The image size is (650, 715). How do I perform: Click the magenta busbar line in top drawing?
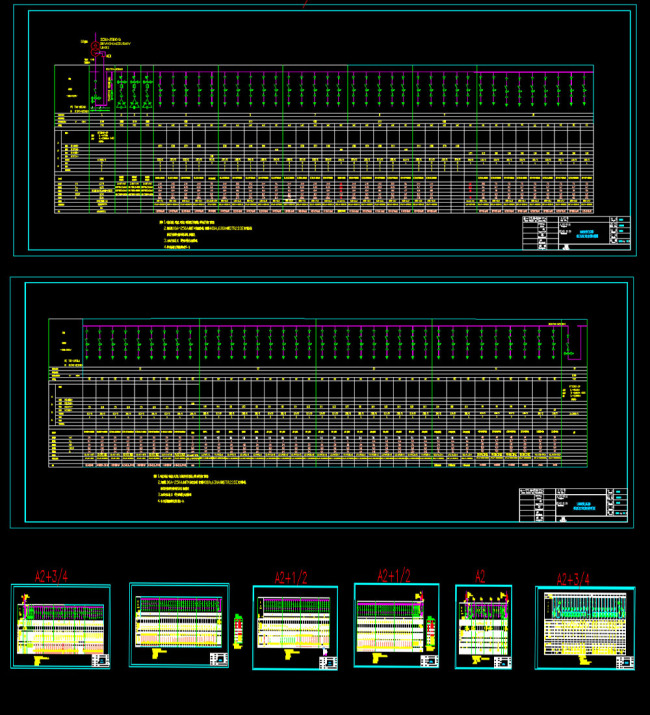pos(350,67)
